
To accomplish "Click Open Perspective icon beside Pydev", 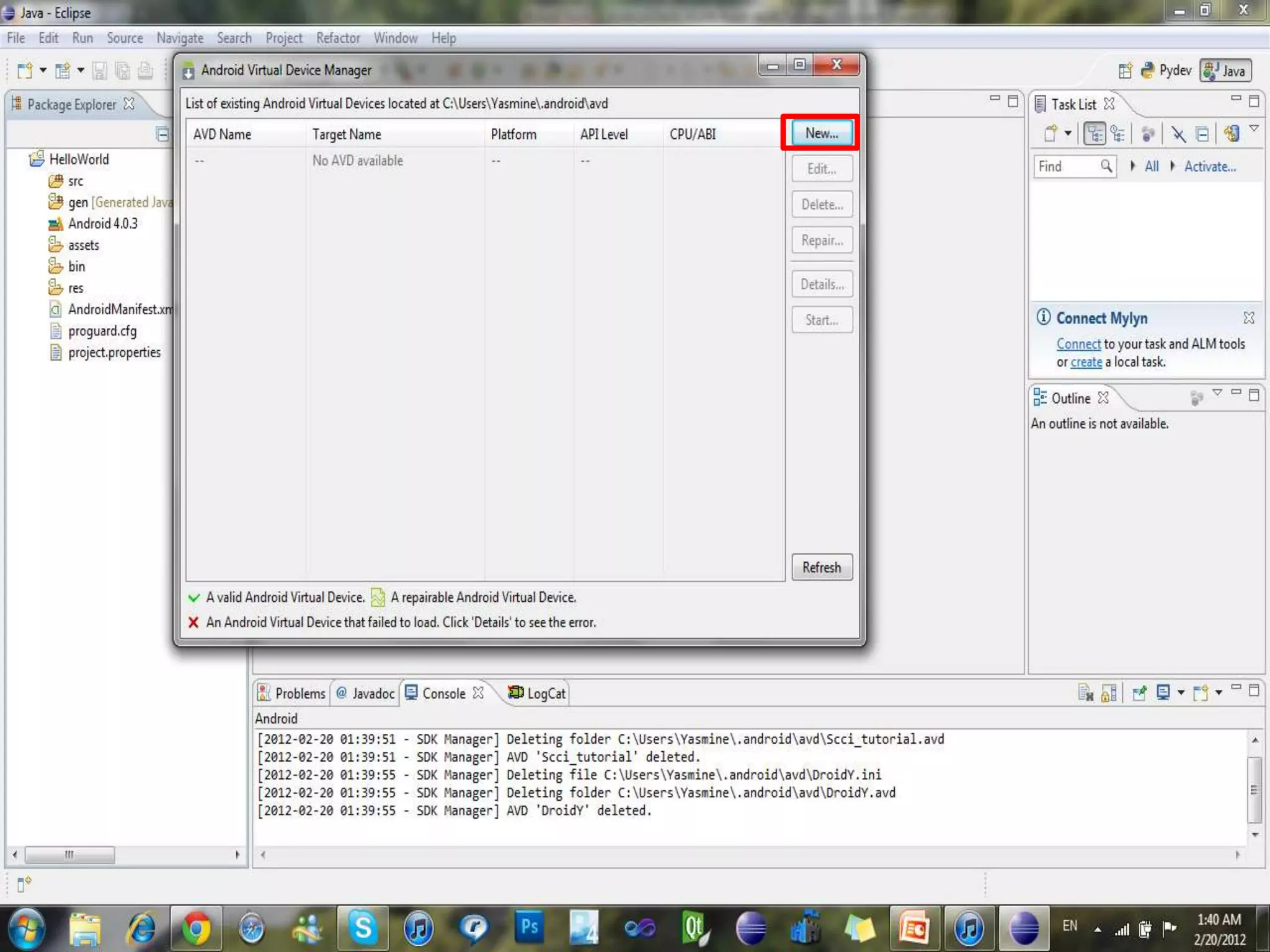I will point(1125,71).
